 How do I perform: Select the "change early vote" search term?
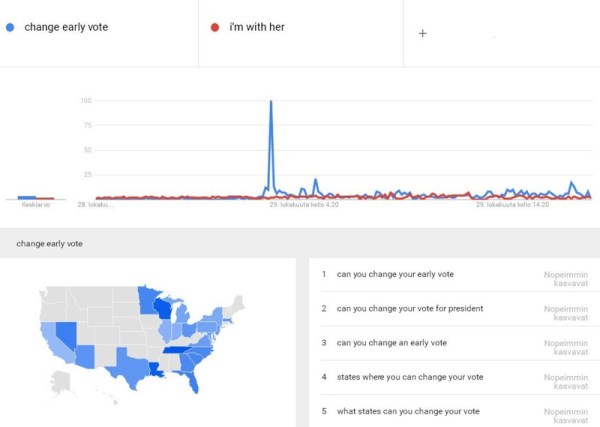coord(66,27)
